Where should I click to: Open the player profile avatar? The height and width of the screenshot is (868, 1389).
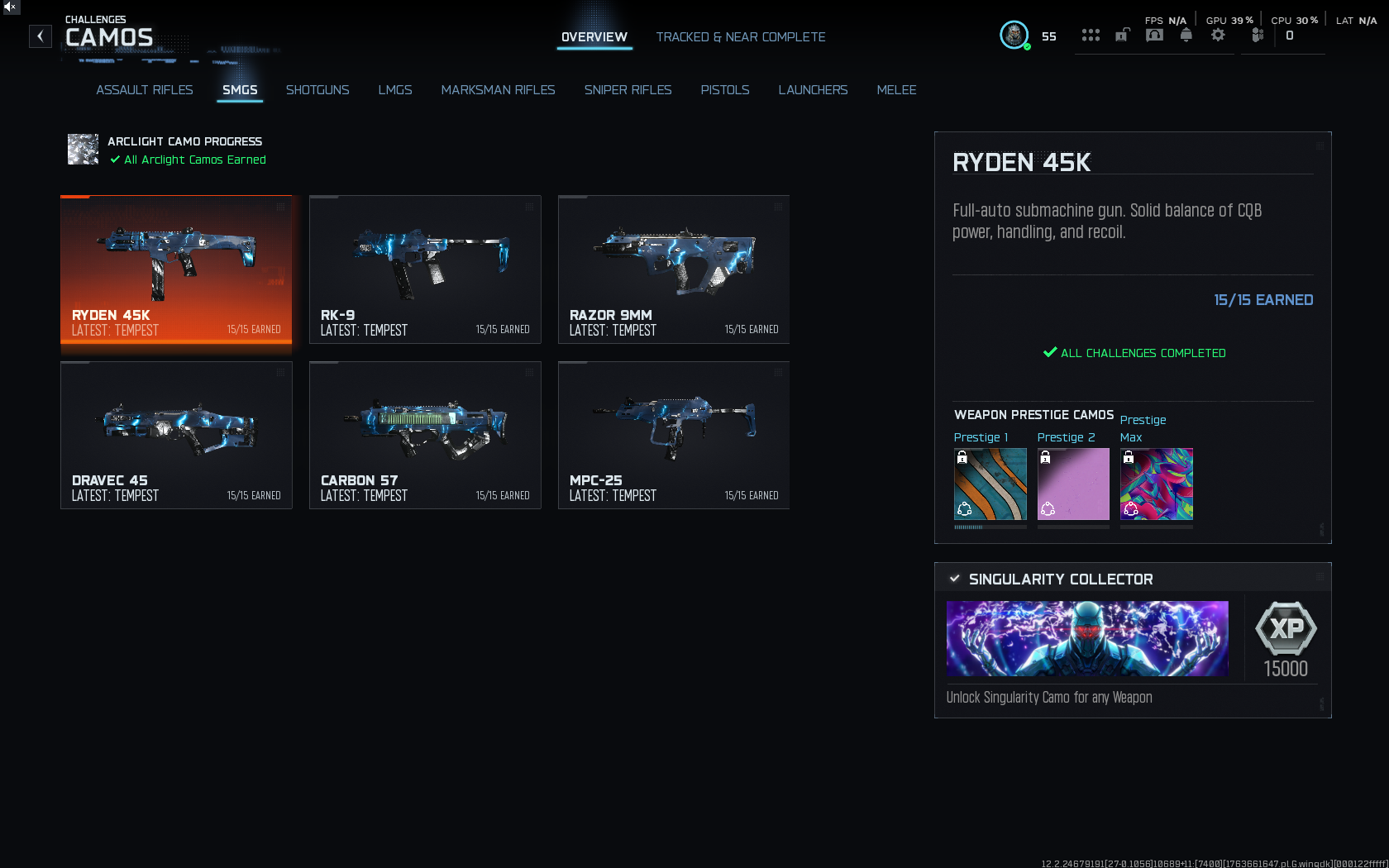pos(1014,35)
